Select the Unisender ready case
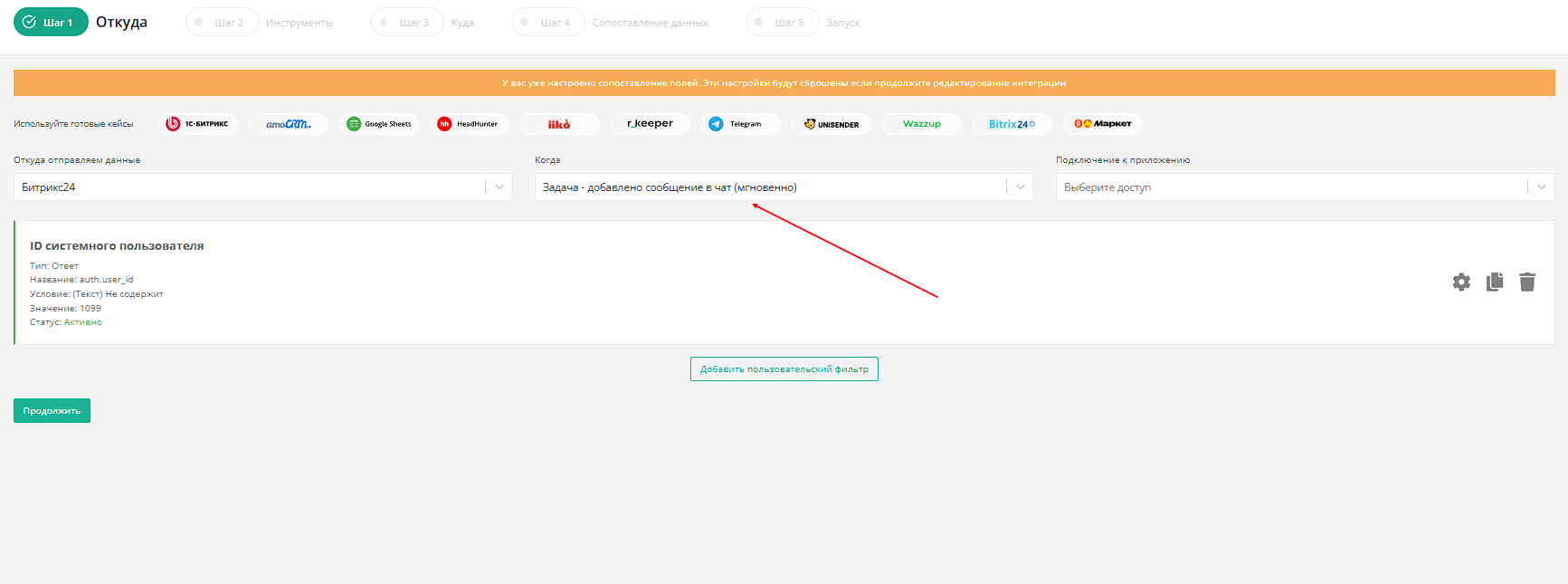Image resolution: width=1568 pixels, height=584 pixels. pyautogui.click(x=832, y=124)
